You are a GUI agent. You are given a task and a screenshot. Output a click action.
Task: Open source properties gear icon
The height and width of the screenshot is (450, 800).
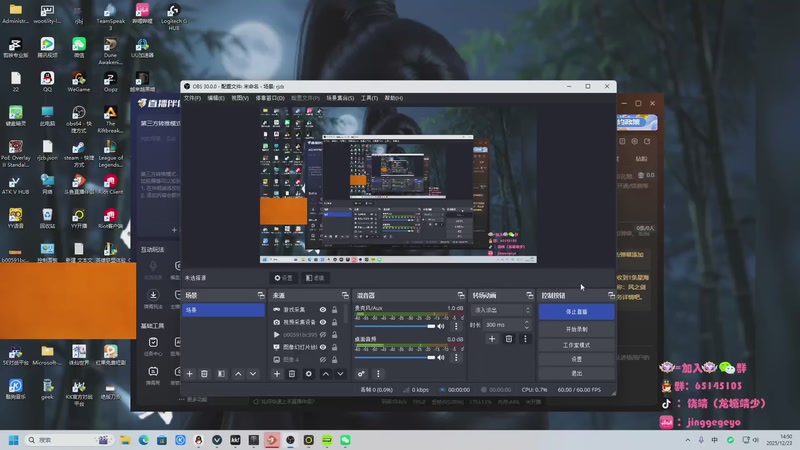pyautogui.click(x=308, y=373)
